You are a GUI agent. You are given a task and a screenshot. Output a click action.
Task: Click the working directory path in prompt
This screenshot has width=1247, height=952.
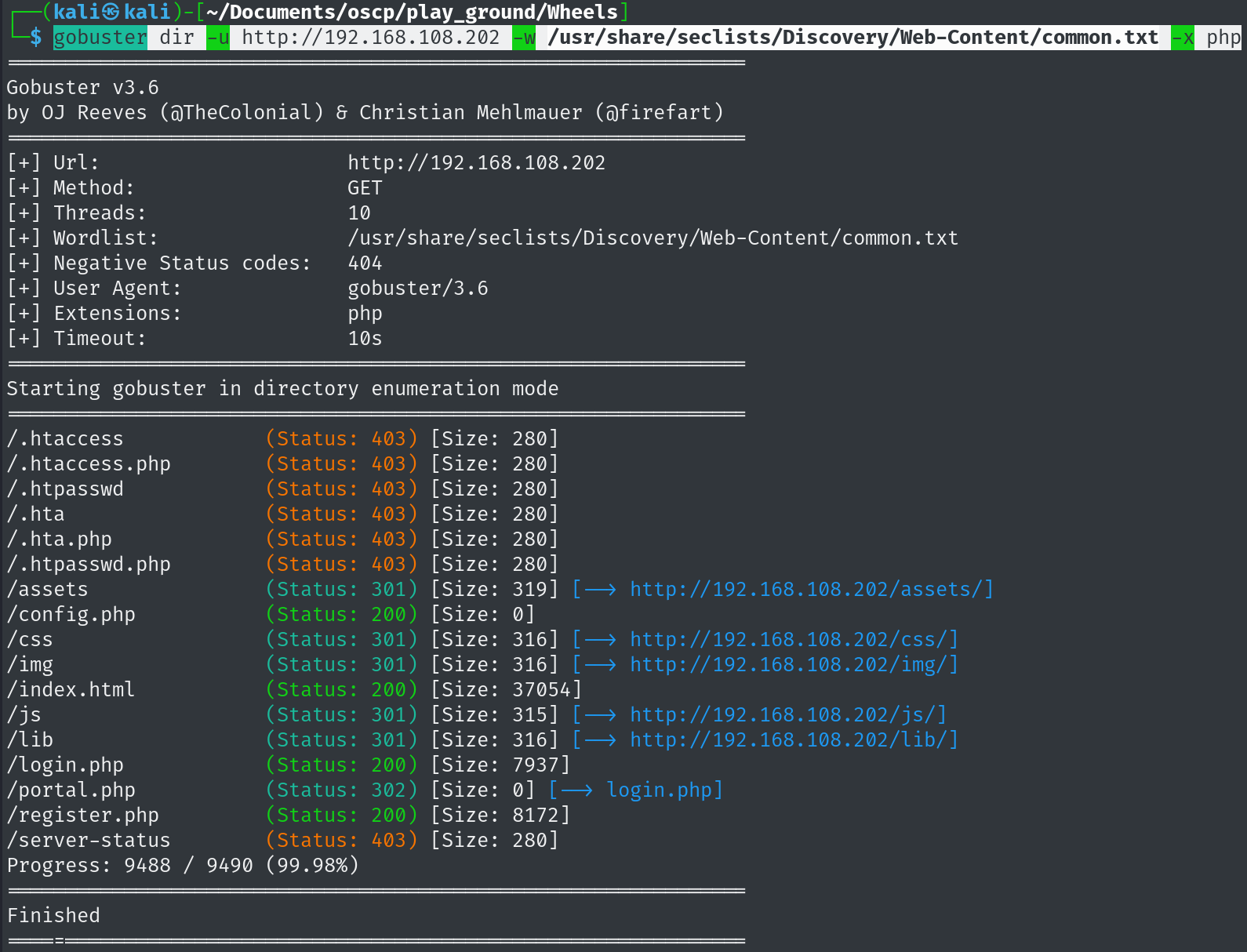click(412, 12)
